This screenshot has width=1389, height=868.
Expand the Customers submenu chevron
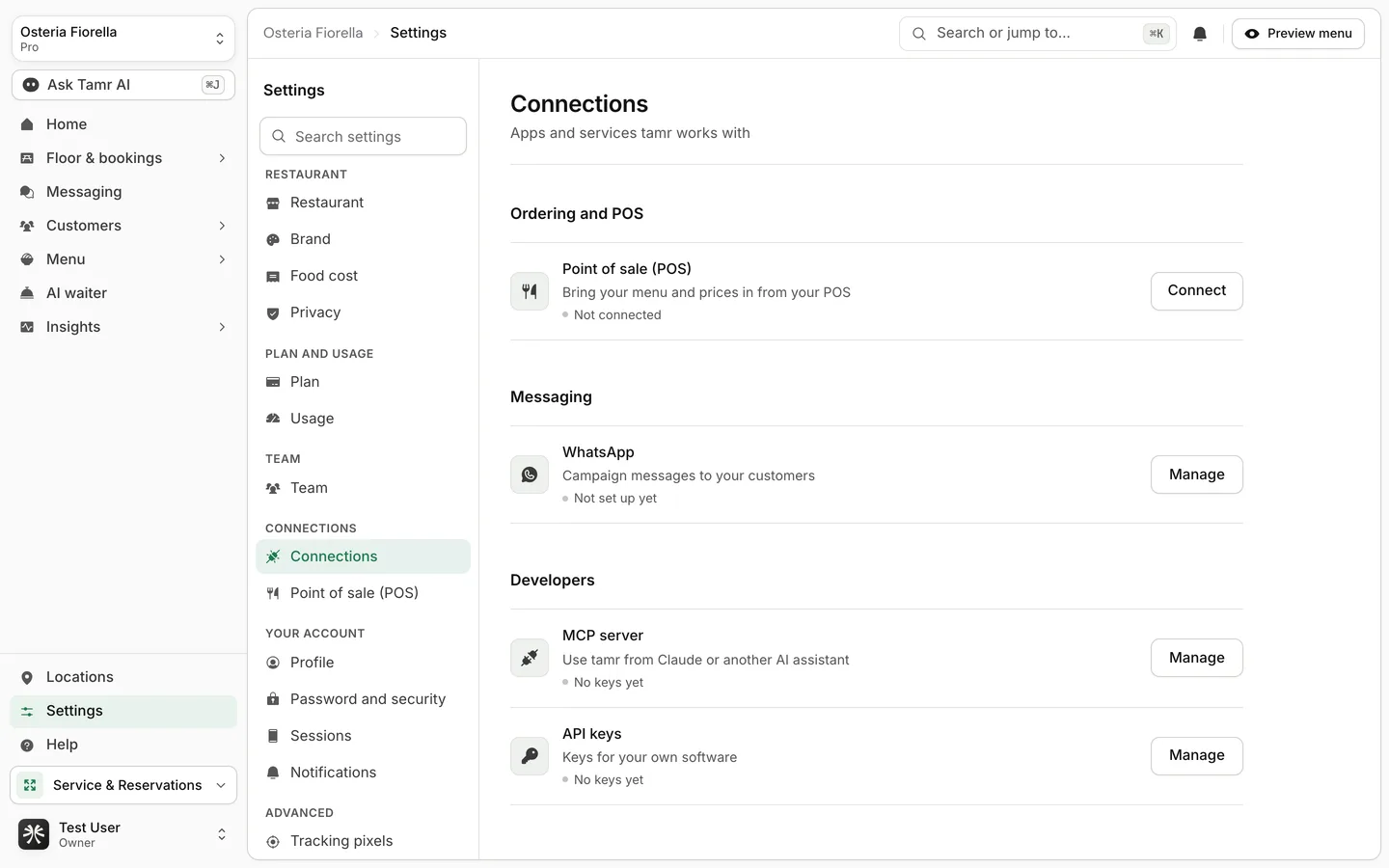[x=222, y=226]
